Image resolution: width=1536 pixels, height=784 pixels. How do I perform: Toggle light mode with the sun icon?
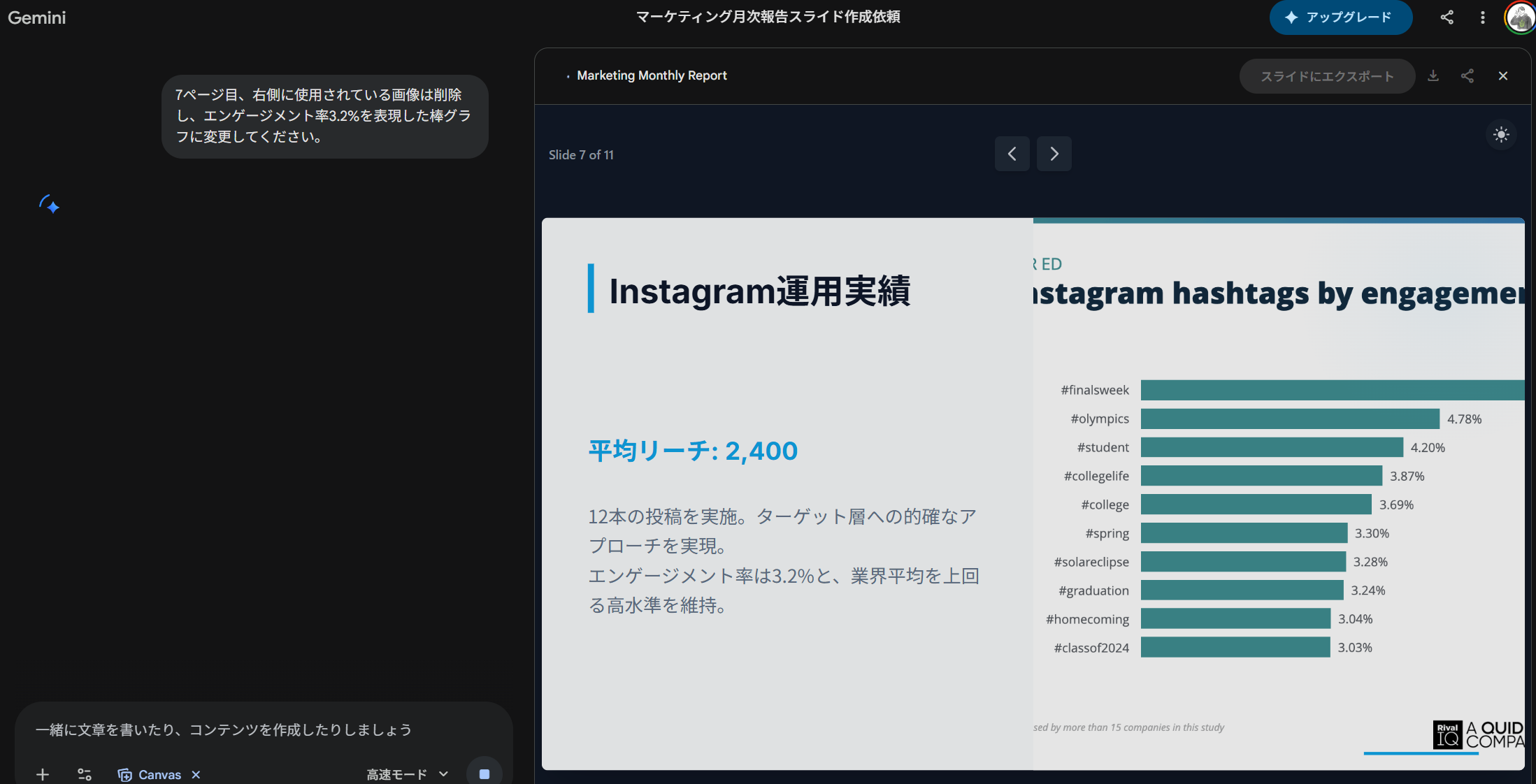[x=1500, y=135]
